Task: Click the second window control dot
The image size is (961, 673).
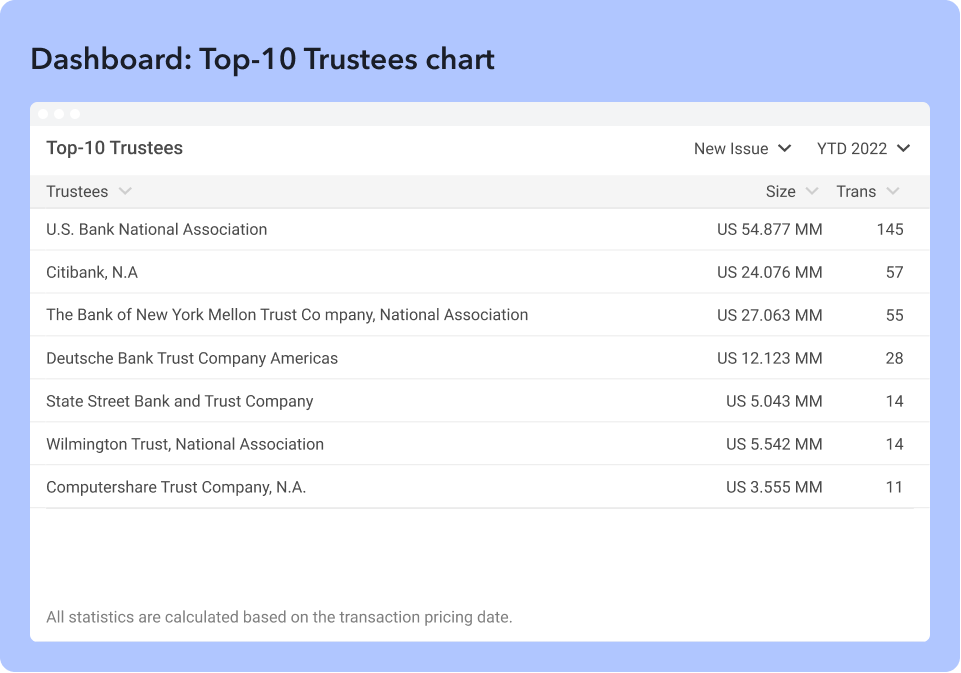Action: click(59, 114)
